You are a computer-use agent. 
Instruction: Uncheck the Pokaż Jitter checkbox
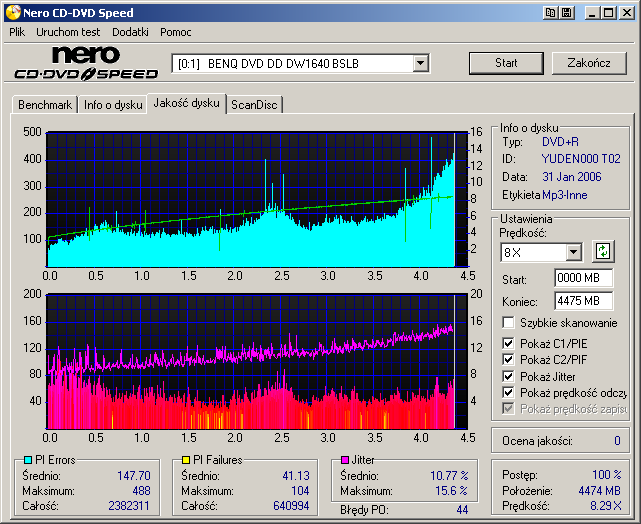click(508, 376)
